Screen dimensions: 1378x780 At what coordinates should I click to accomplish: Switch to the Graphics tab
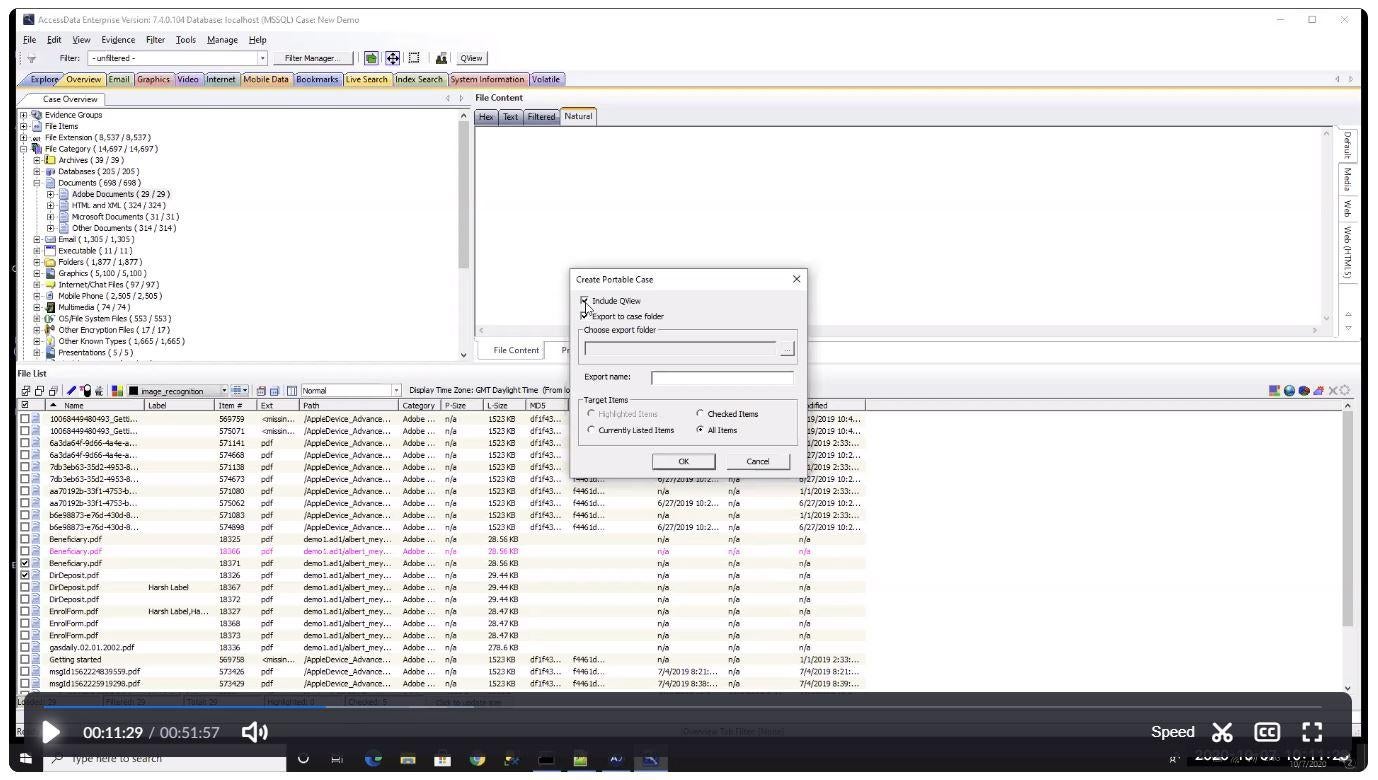point(152,79)
